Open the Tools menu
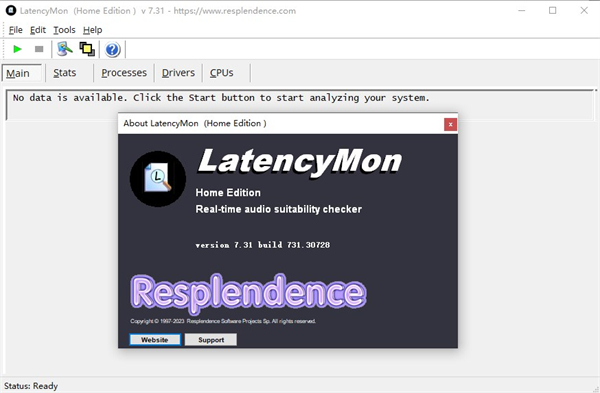 pos(64,30)
